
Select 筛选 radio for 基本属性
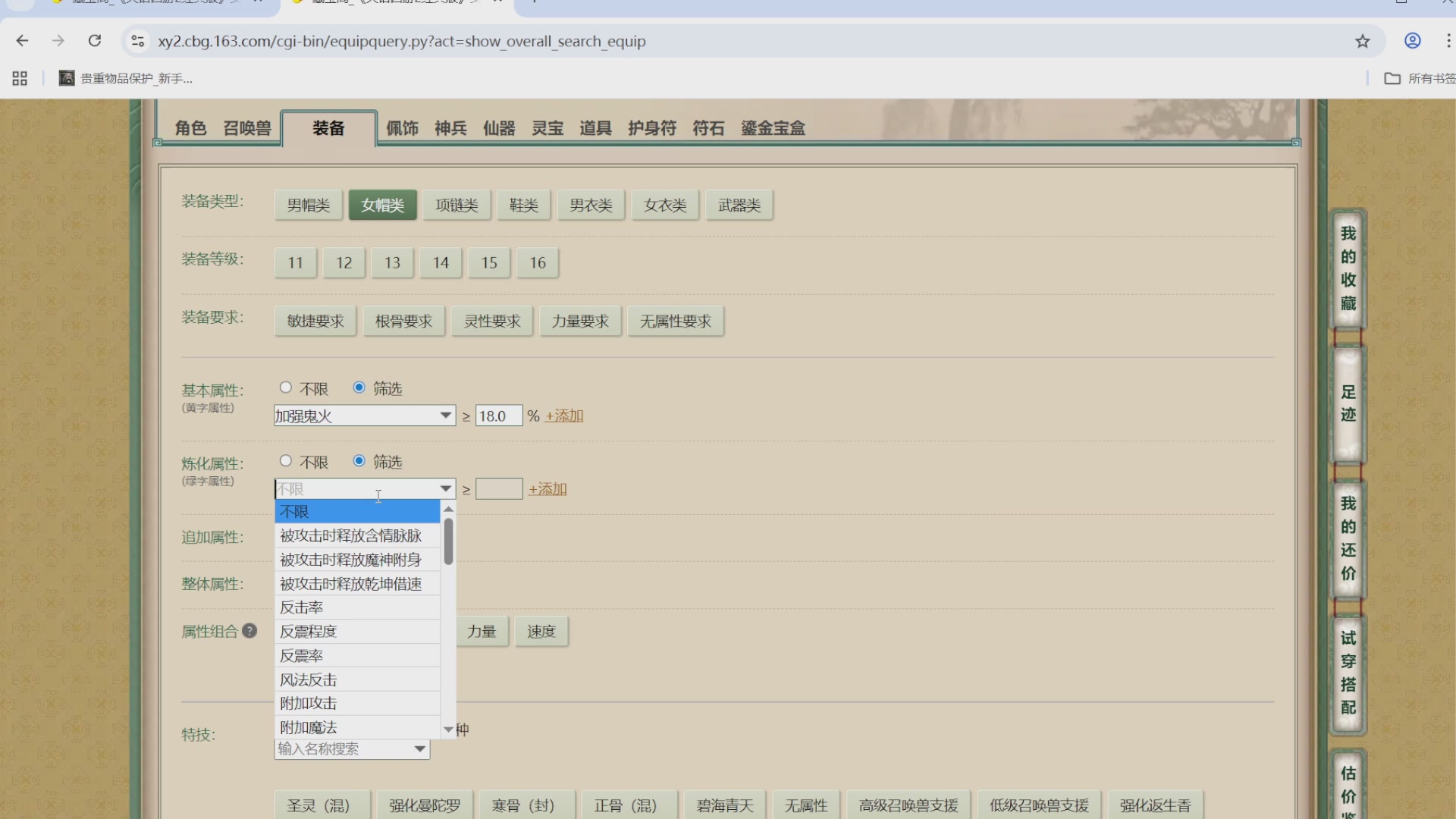pos(359,387)
